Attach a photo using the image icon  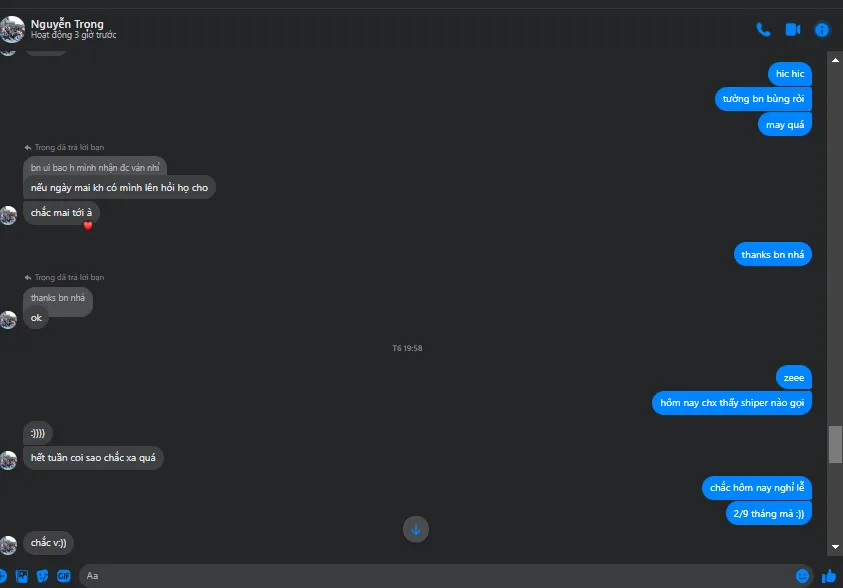click(22, 576)
